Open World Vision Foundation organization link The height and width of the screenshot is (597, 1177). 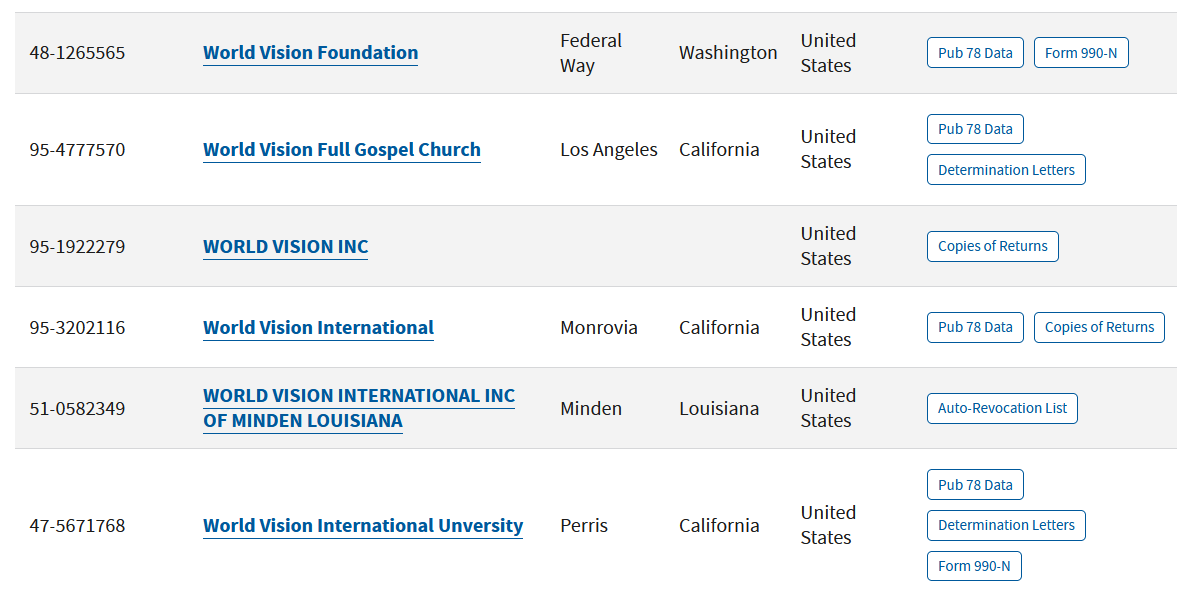(x=310, y=53)
